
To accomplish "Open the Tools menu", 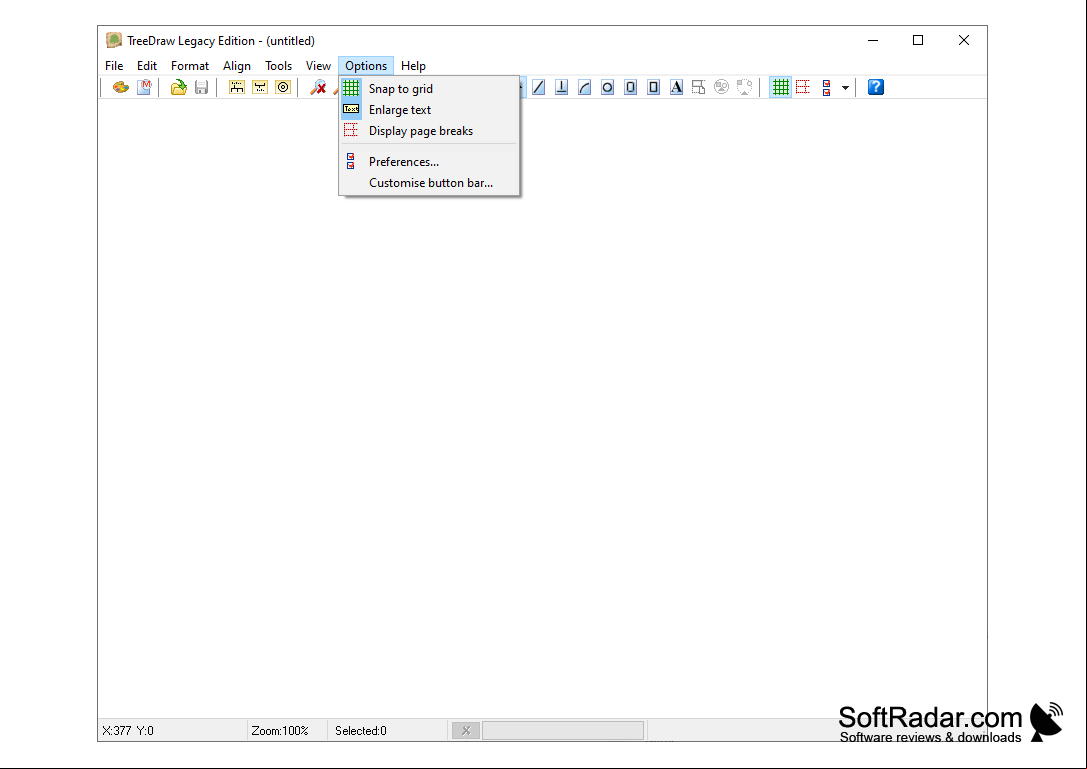I will coord(279,66).
